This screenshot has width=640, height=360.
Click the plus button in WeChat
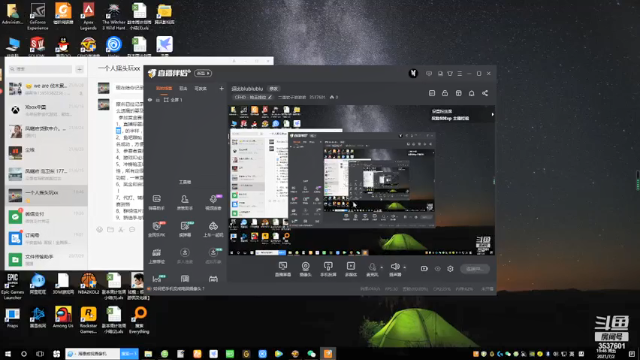[80, 69]
